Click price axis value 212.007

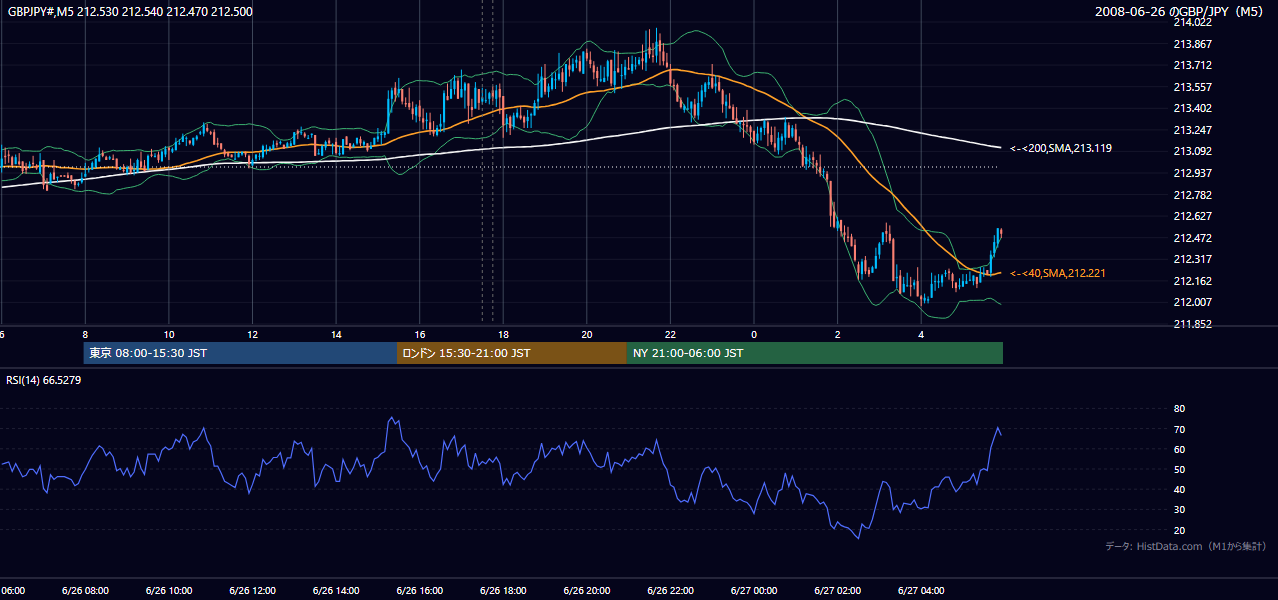[1191, 302]
